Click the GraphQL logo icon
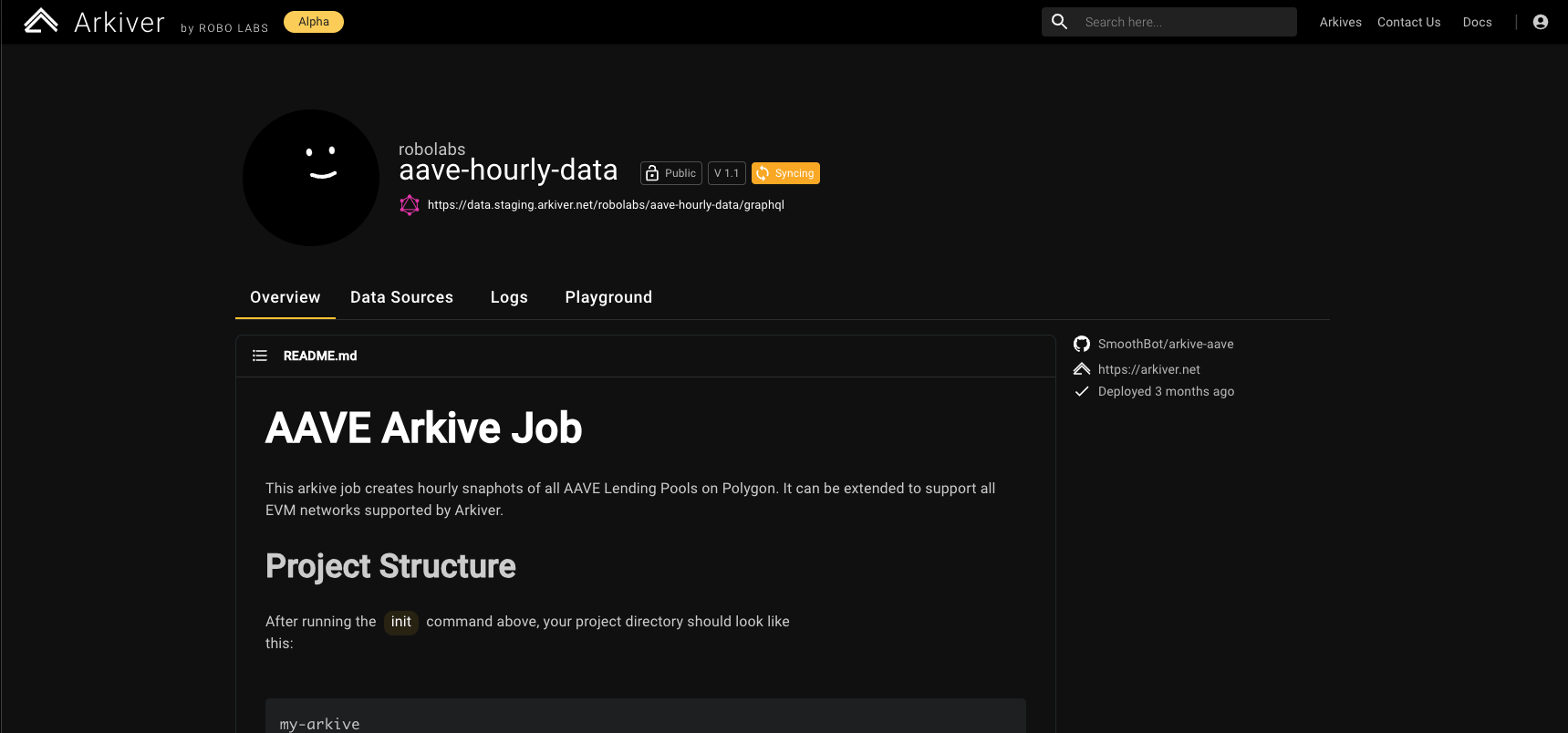1568x733 pixels. tap(410, 205)
